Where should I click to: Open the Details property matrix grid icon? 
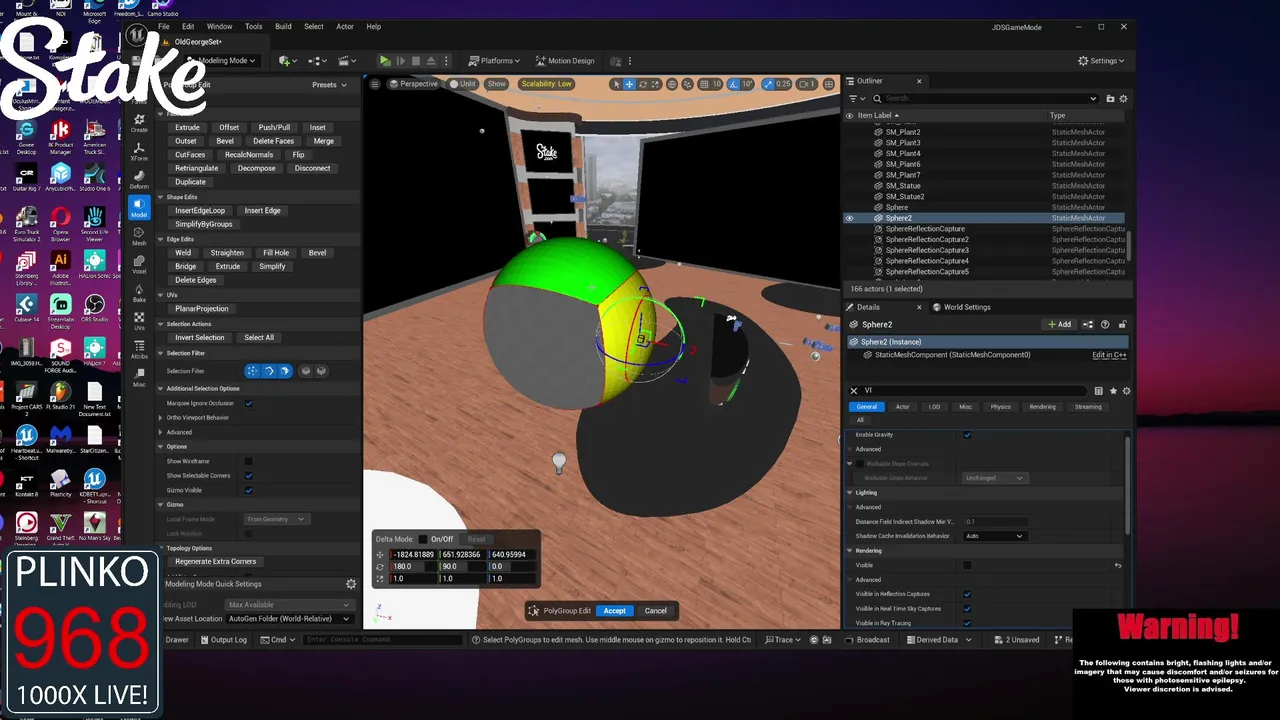click(1099, 391)
